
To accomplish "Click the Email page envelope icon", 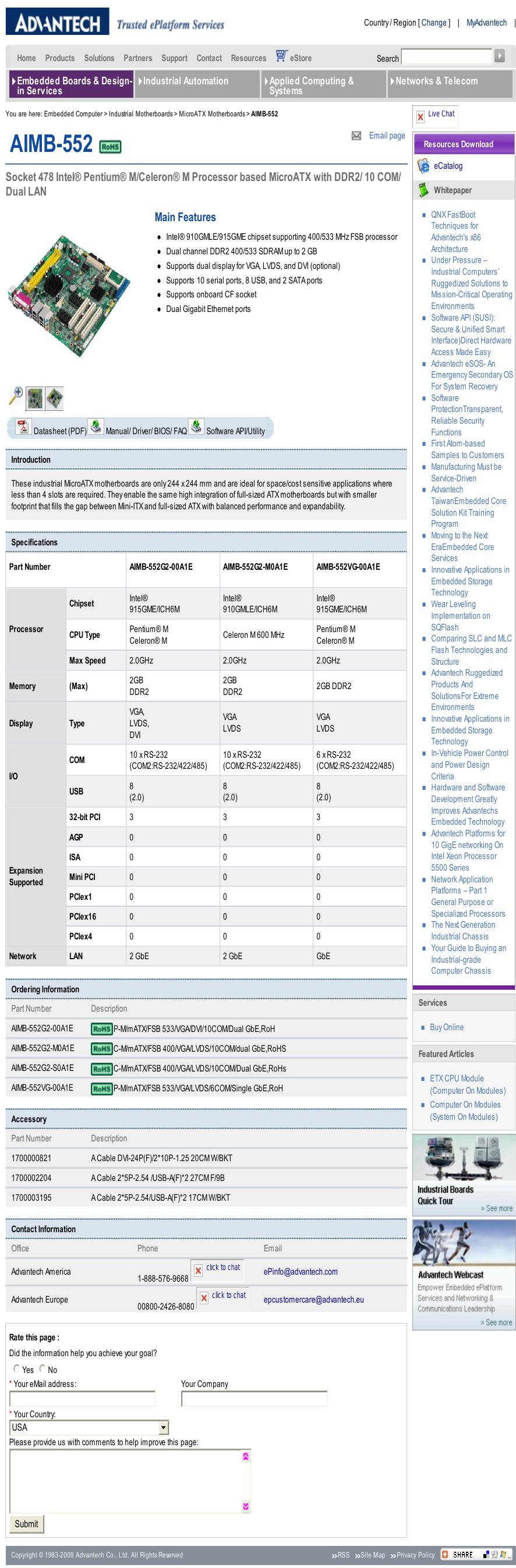I will coord(356,136).
